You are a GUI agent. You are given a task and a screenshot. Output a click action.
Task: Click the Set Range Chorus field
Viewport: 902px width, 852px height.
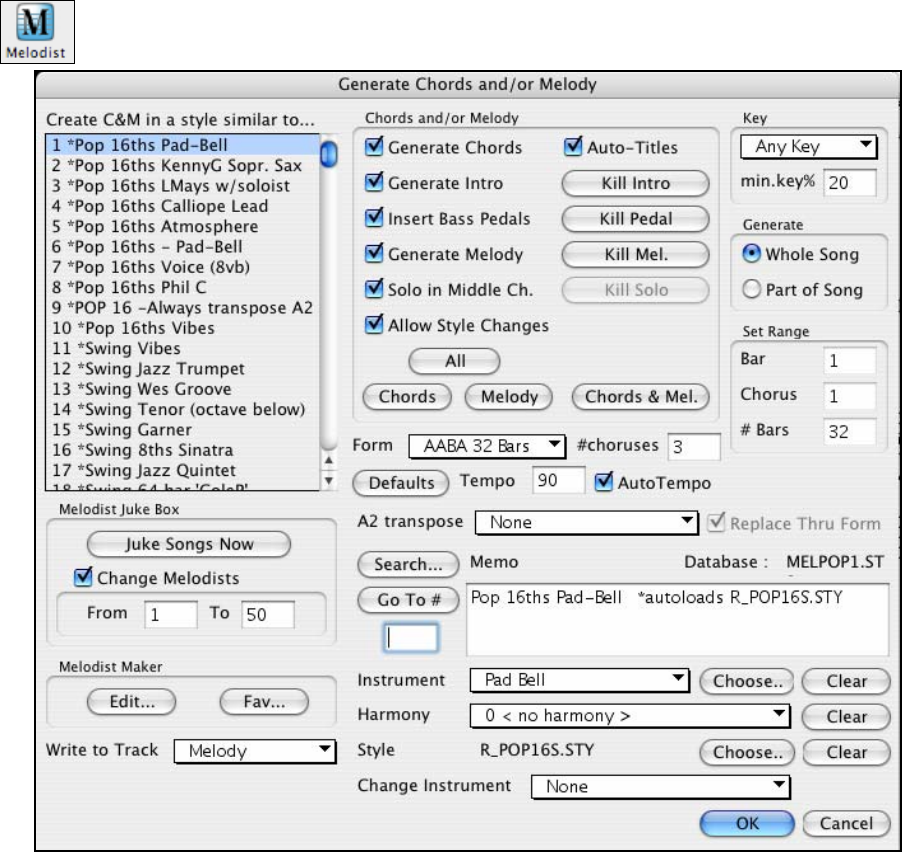point(850,396)
